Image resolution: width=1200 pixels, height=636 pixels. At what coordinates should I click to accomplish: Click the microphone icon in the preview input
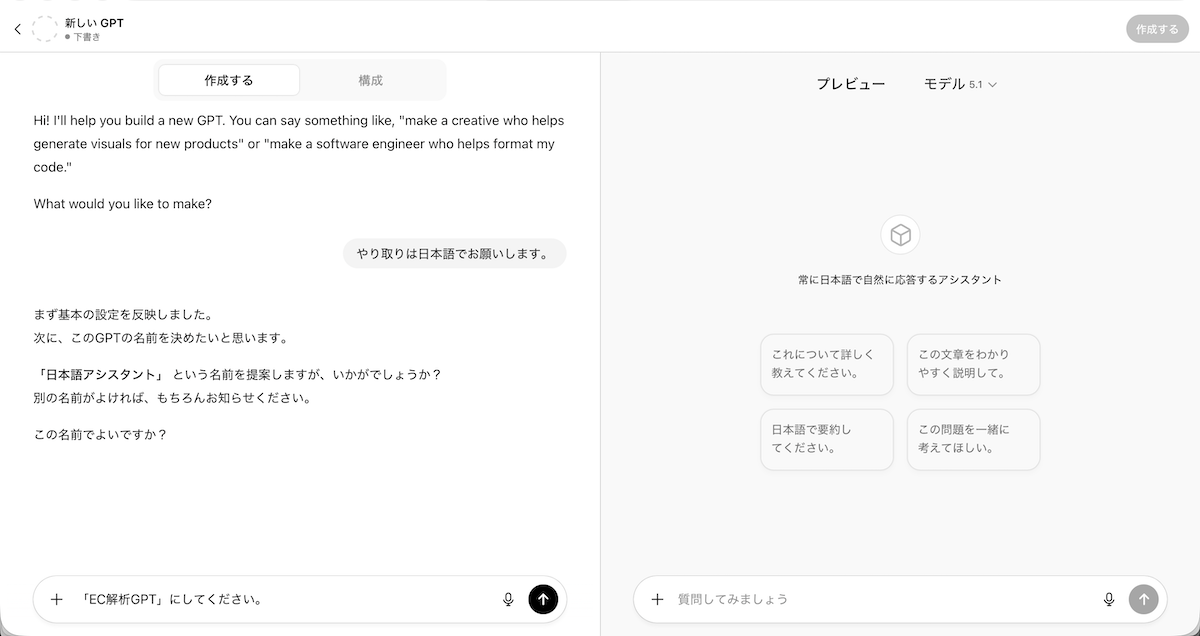pos(1109,599)
